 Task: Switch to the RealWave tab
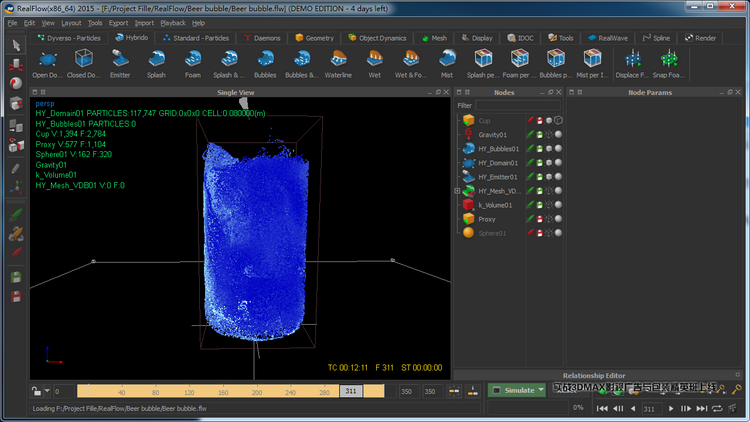608,38
